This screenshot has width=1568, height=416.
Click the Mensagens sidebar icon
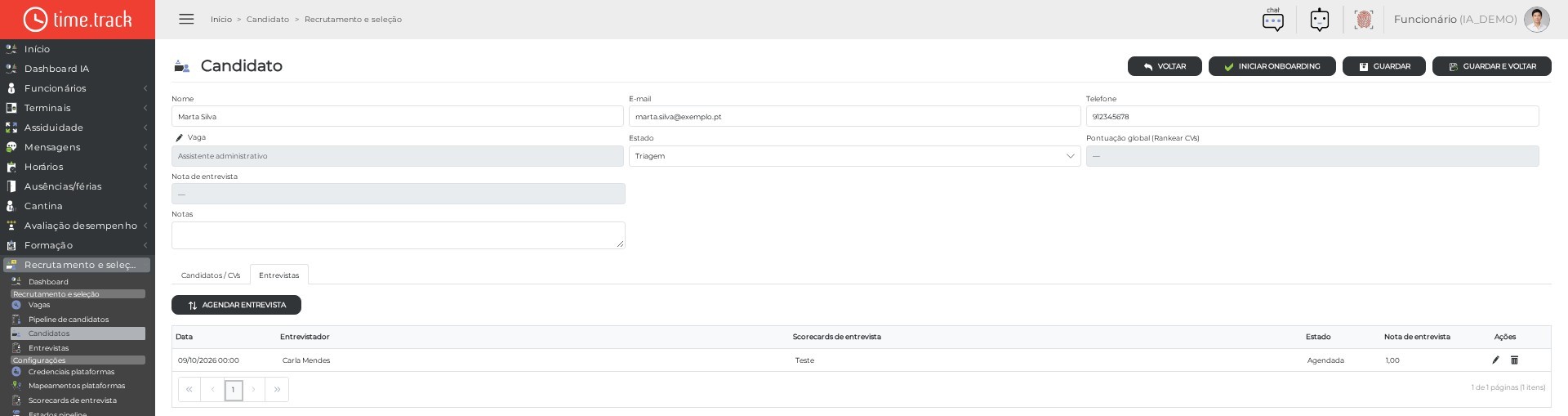tap(11, 147)
